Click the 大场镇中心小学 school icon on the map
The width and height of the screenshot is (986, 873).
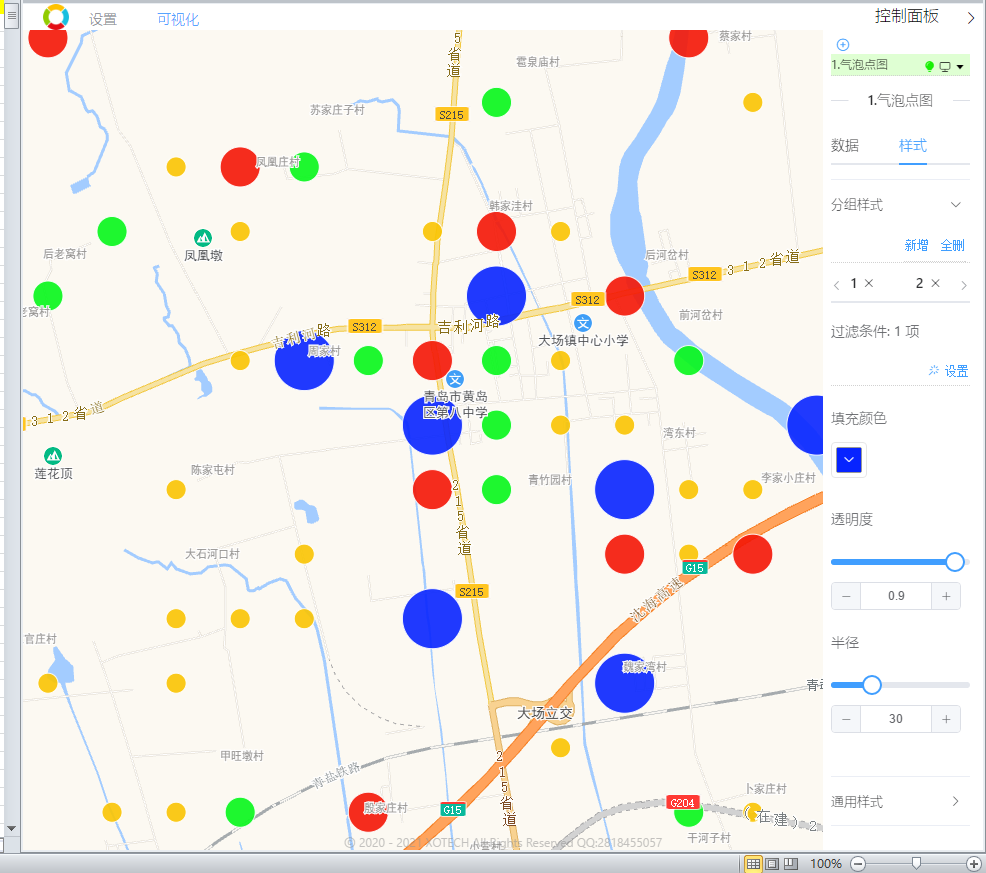pyautogui.click(x=583, y=323)
